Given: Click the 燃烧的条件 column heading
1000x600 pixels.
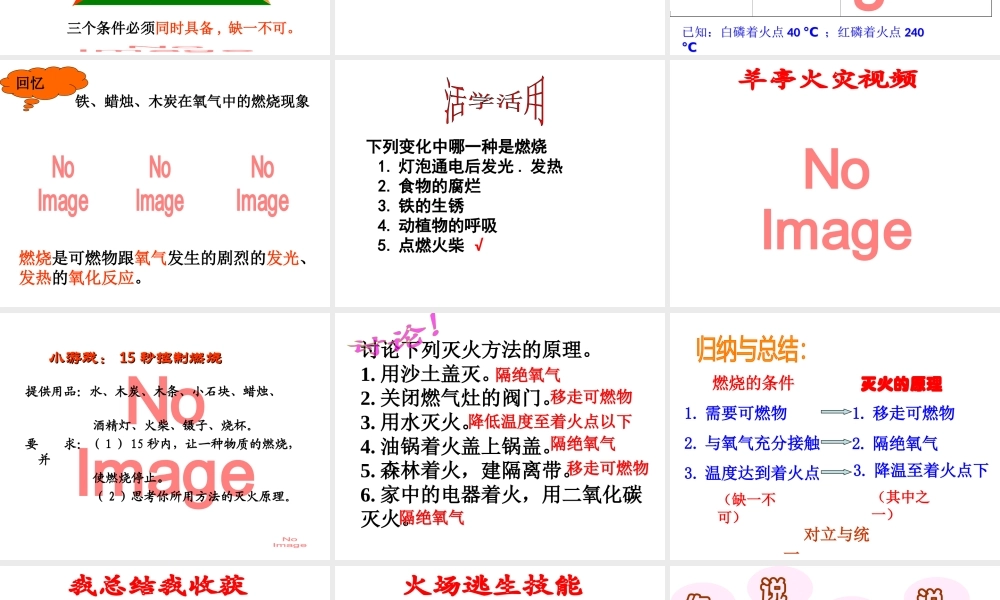Looking at the screenshot, I should pyautogui.click(x=753, y=383).
